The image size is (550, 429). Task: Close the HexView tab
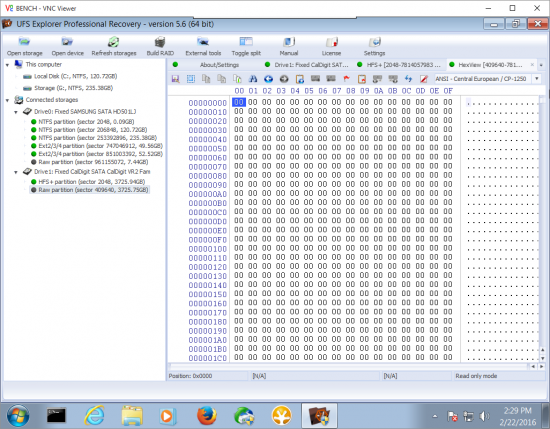click(532, 65)
